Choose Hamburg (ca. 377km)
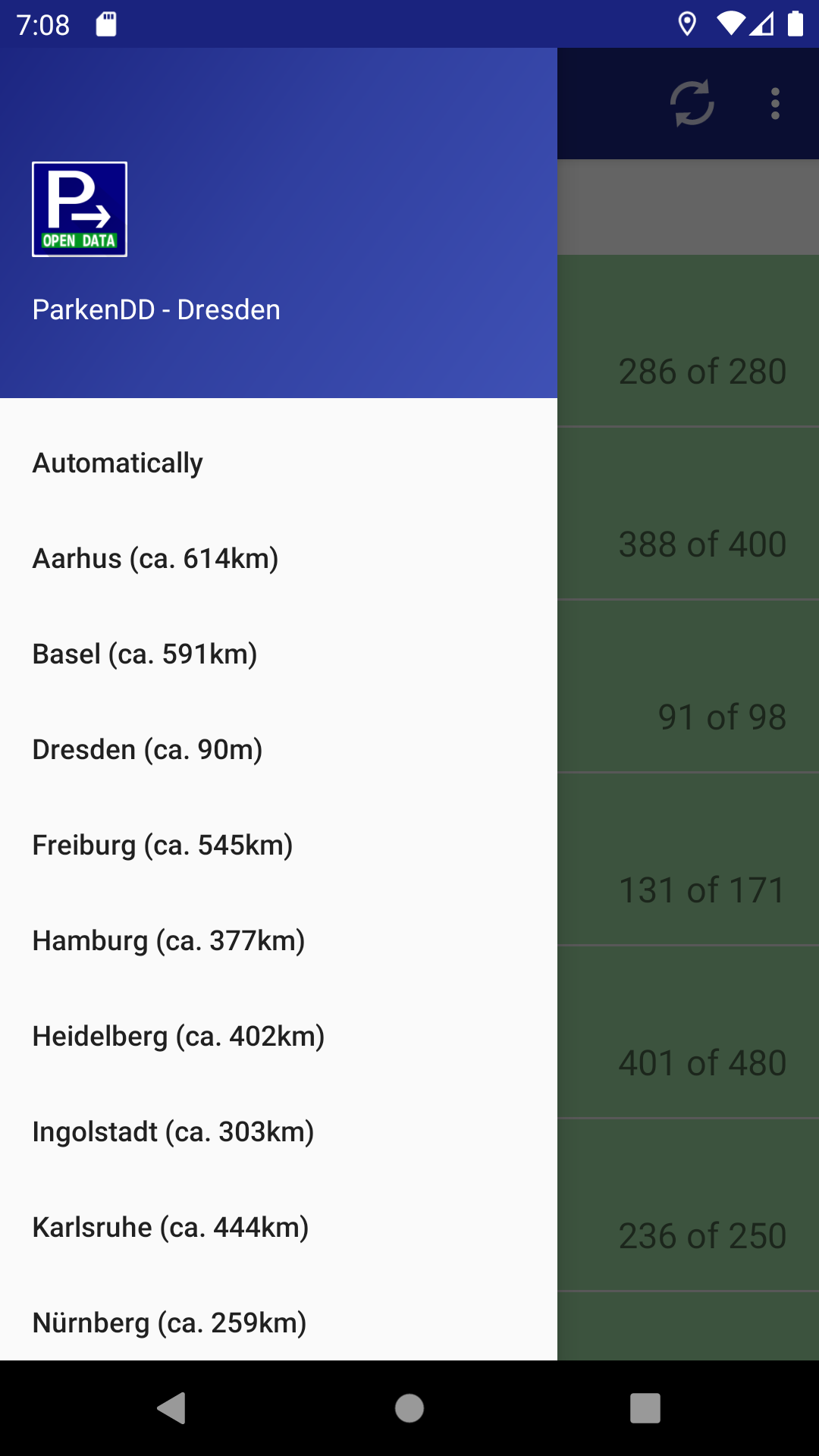This screenshot has width=819, height=1456. [168, 940]
